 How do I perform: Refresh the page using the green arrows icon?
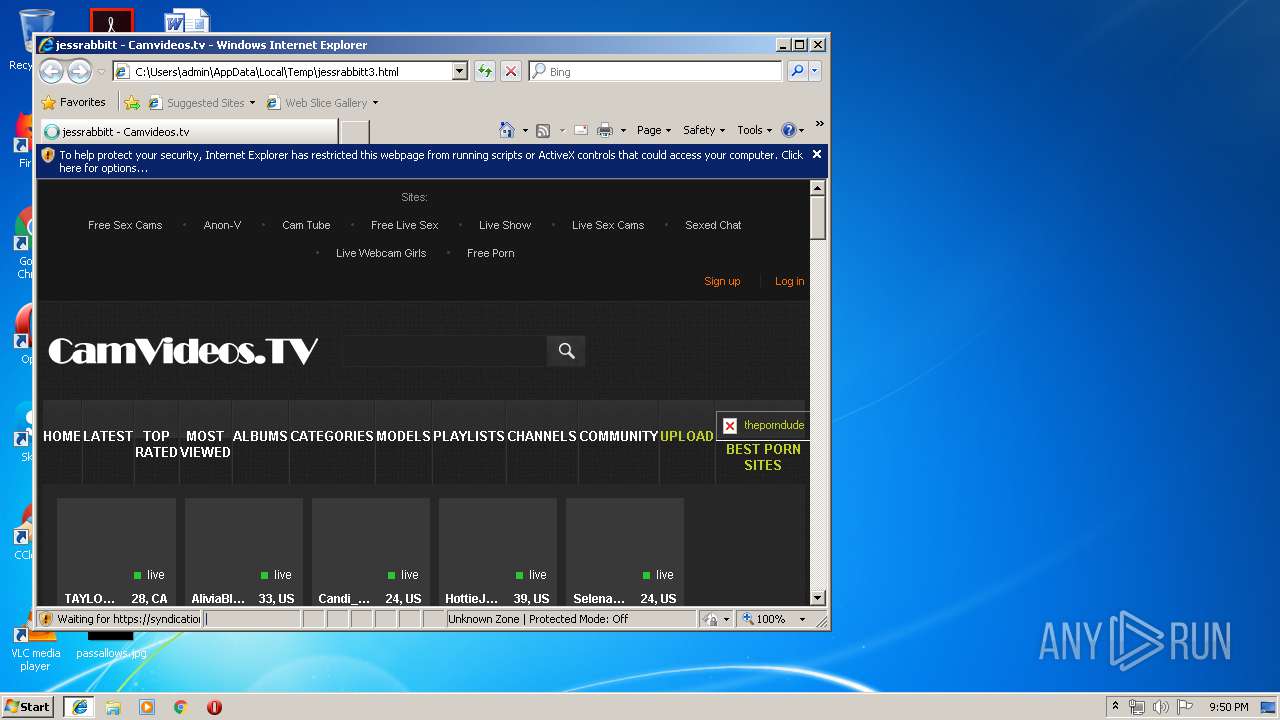tap(485, 71)
